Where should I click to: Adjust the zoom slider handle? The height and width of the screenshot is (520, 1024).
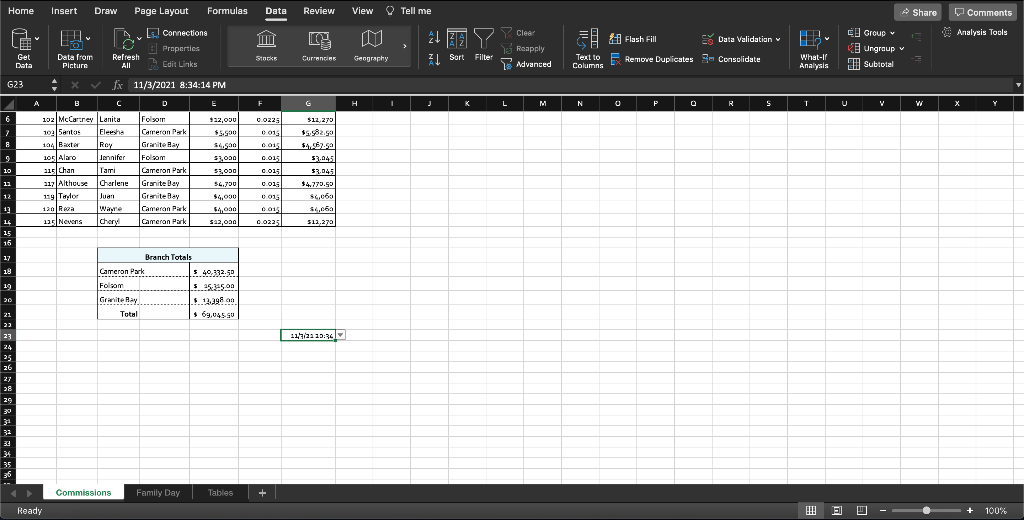coord(926,510)
